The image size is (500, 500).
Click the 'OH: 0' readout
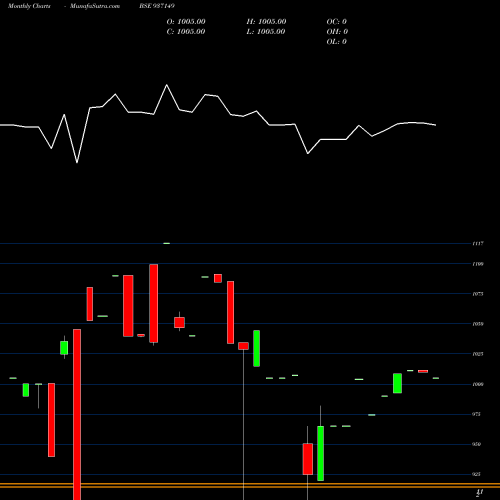tap(337, 32)
